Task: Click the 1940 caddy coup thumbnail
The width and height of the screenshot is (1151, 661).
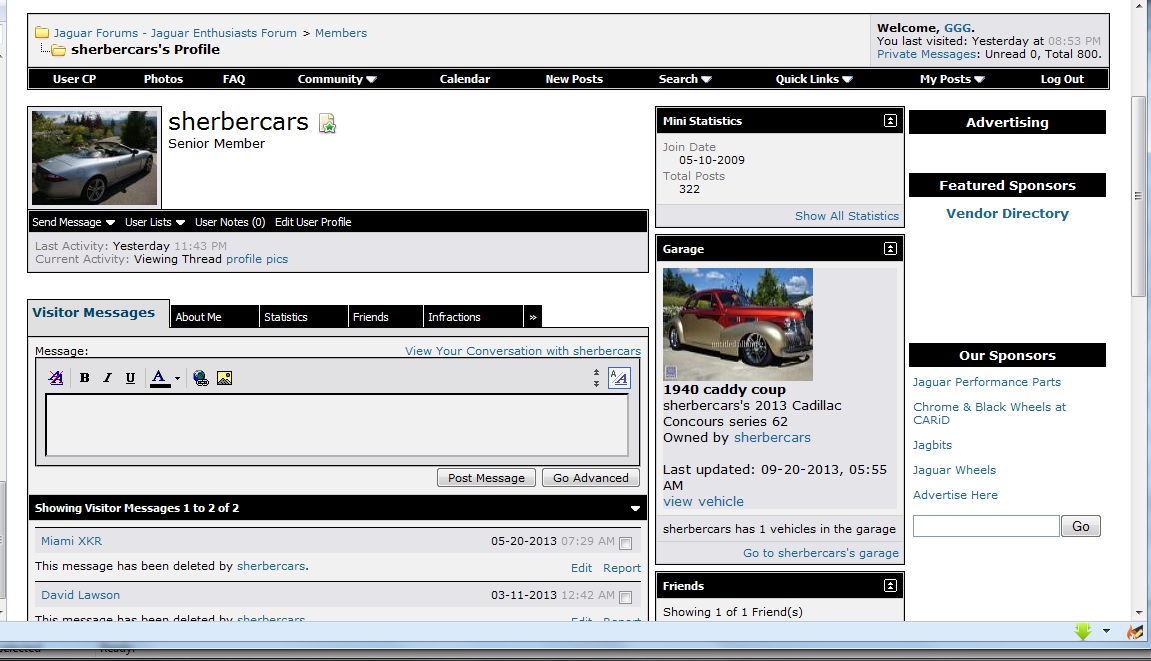Action: (x=737, y=324)
